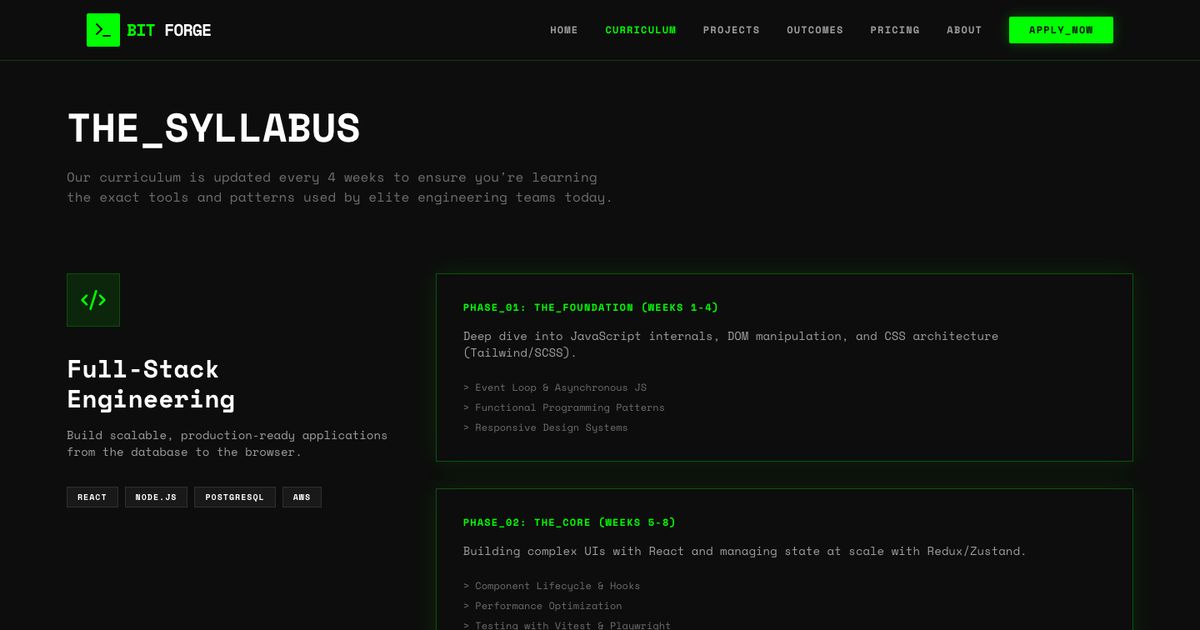Click 'Event Loop & Asynchronous JS' list item

tap(555, 387)
